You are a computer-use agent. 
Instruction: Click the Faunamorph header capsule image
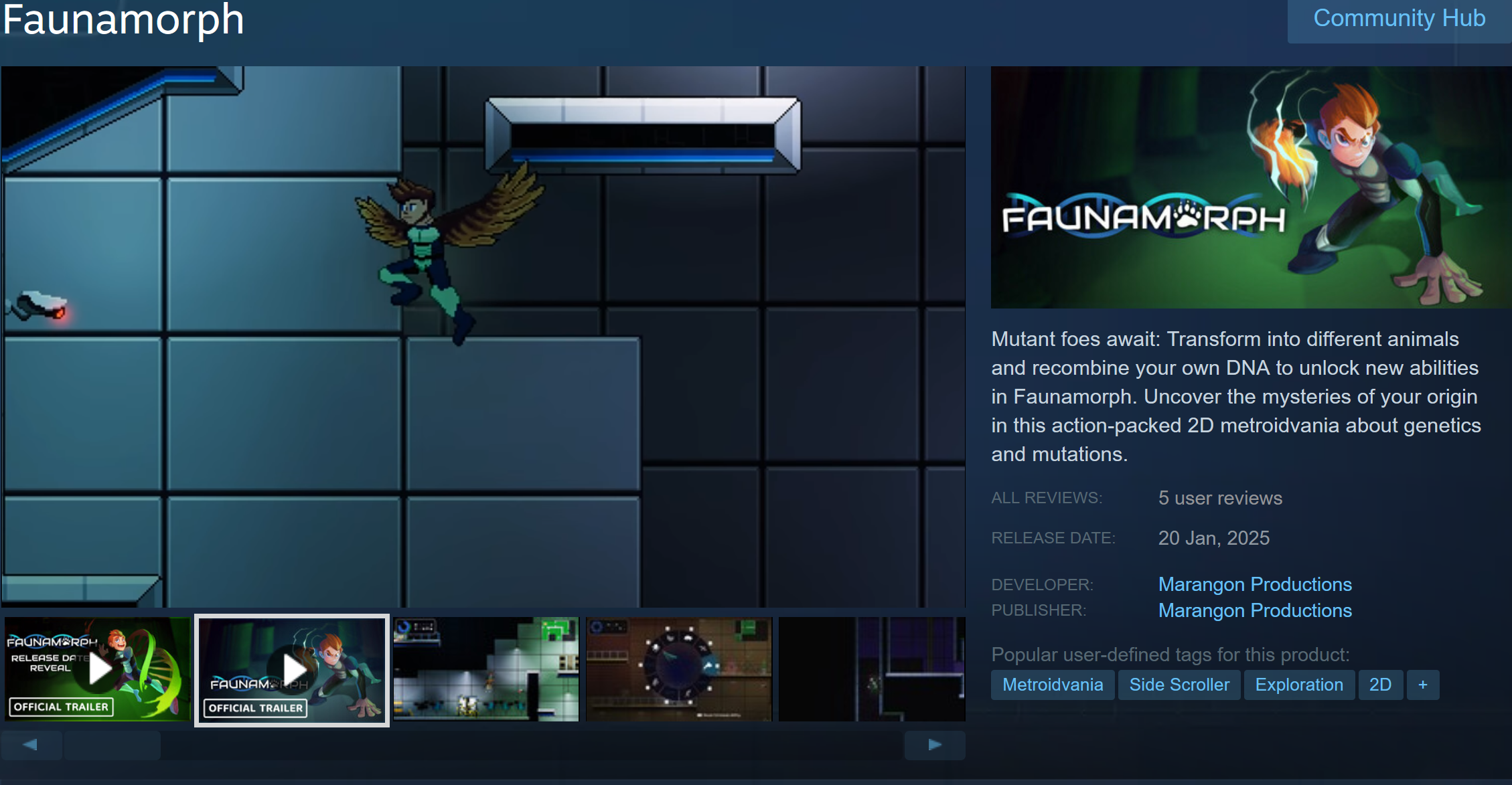click(x=1251, y=187)
